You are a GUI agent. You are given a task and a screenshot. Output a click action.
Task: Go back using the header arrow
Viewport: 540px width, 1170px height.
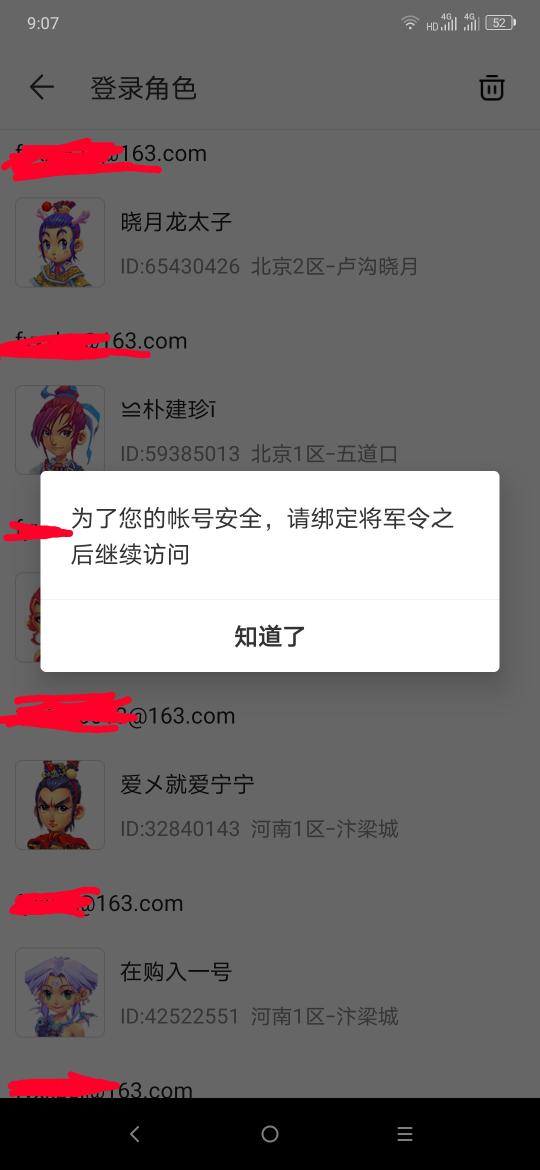[42, 88]
